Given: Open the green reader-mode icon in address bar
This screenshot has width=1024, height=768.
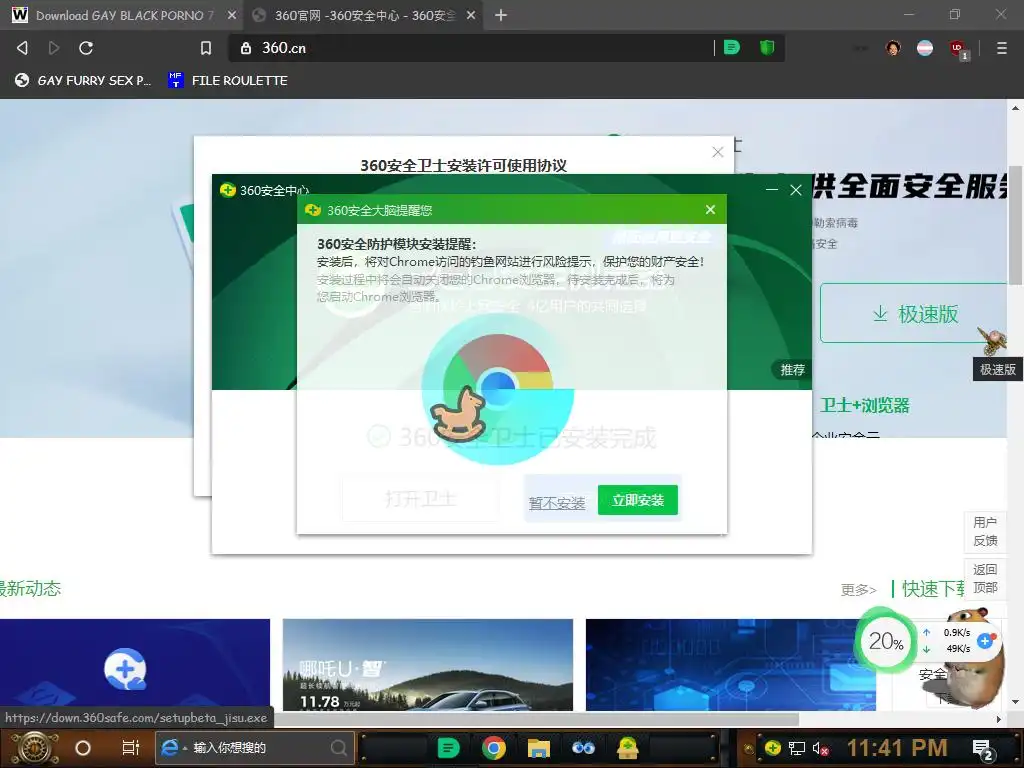Looking at the screenshot, I should tap(732, 47).
